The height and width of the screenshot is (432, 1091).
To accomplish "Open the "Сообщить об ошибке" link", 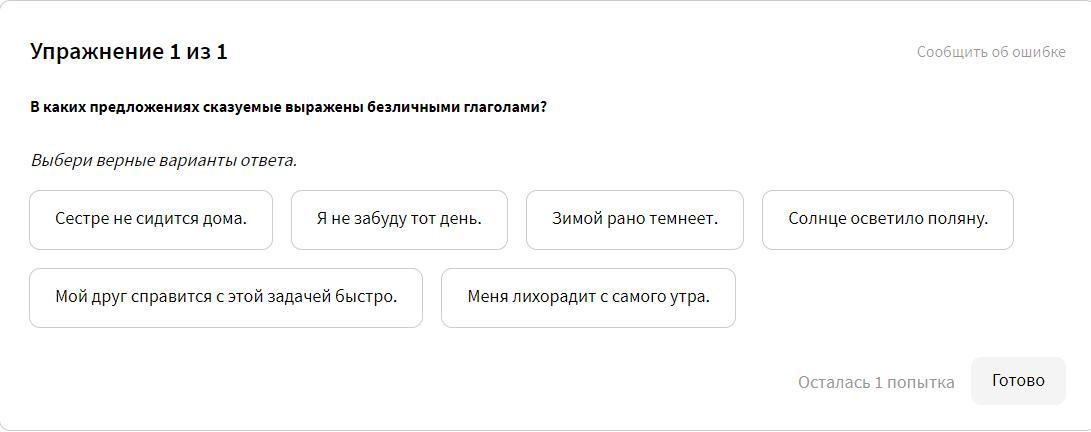I will [990, 52].
